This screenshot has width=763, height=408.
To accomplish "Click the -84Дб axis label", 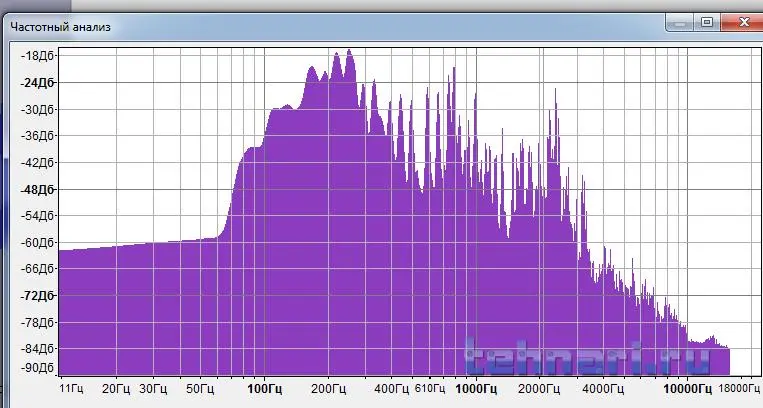I will [x=37, y=349].
